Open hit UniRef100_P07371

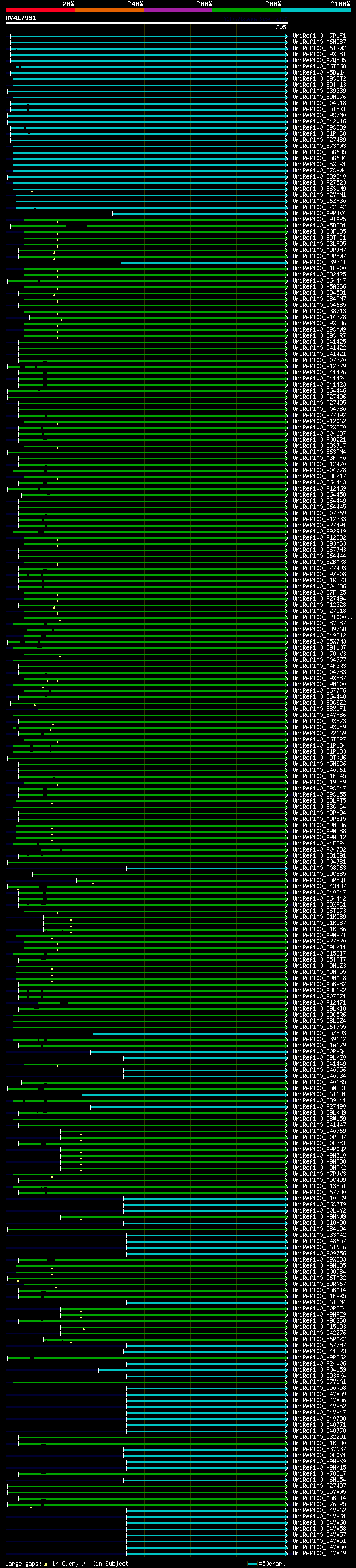coord(319,996)
